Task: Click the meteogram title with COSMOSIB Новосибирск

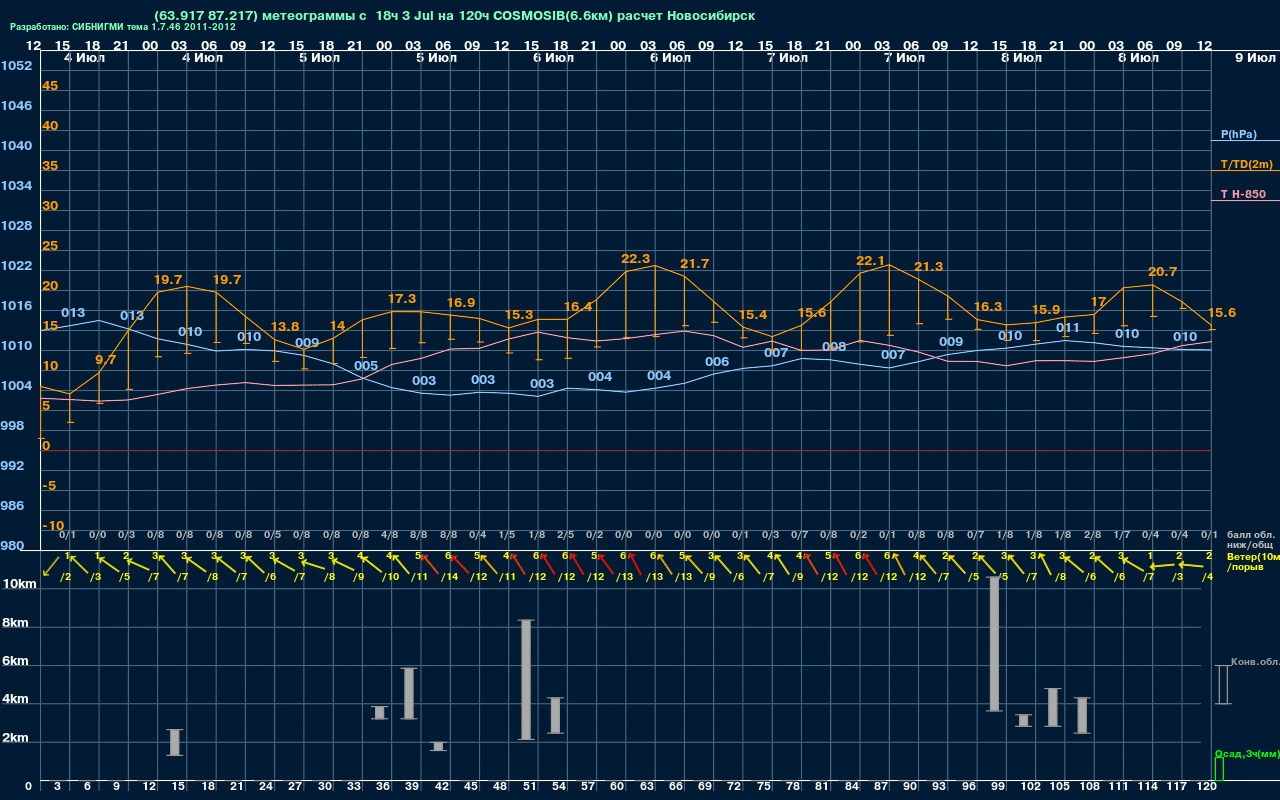Action: click(x=455, y=15)
